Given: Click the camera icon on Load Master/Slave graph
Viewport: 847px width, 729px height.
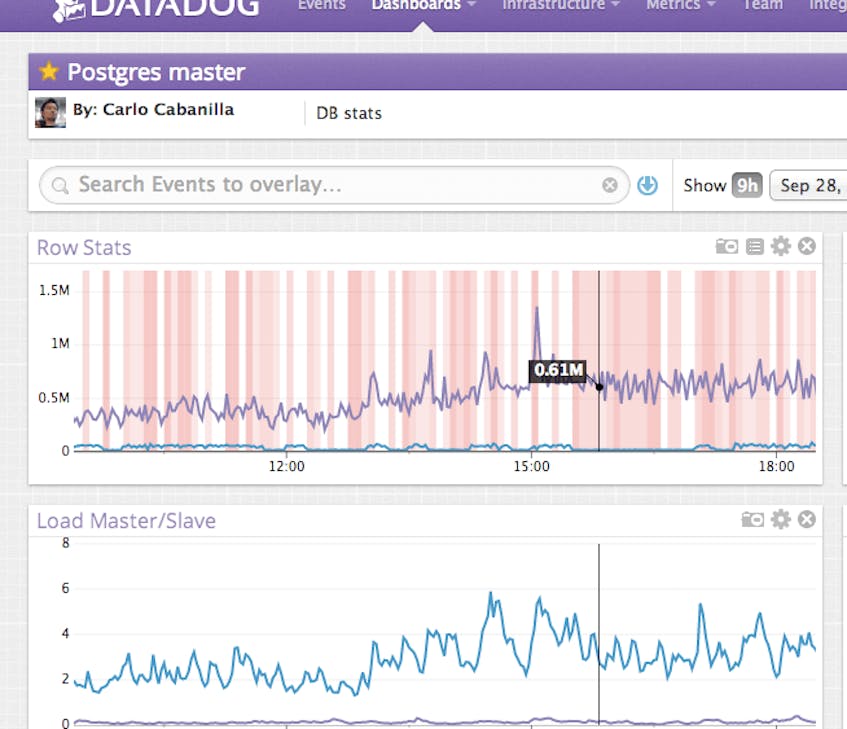Looking at the screenshot, I should (753, 519).
